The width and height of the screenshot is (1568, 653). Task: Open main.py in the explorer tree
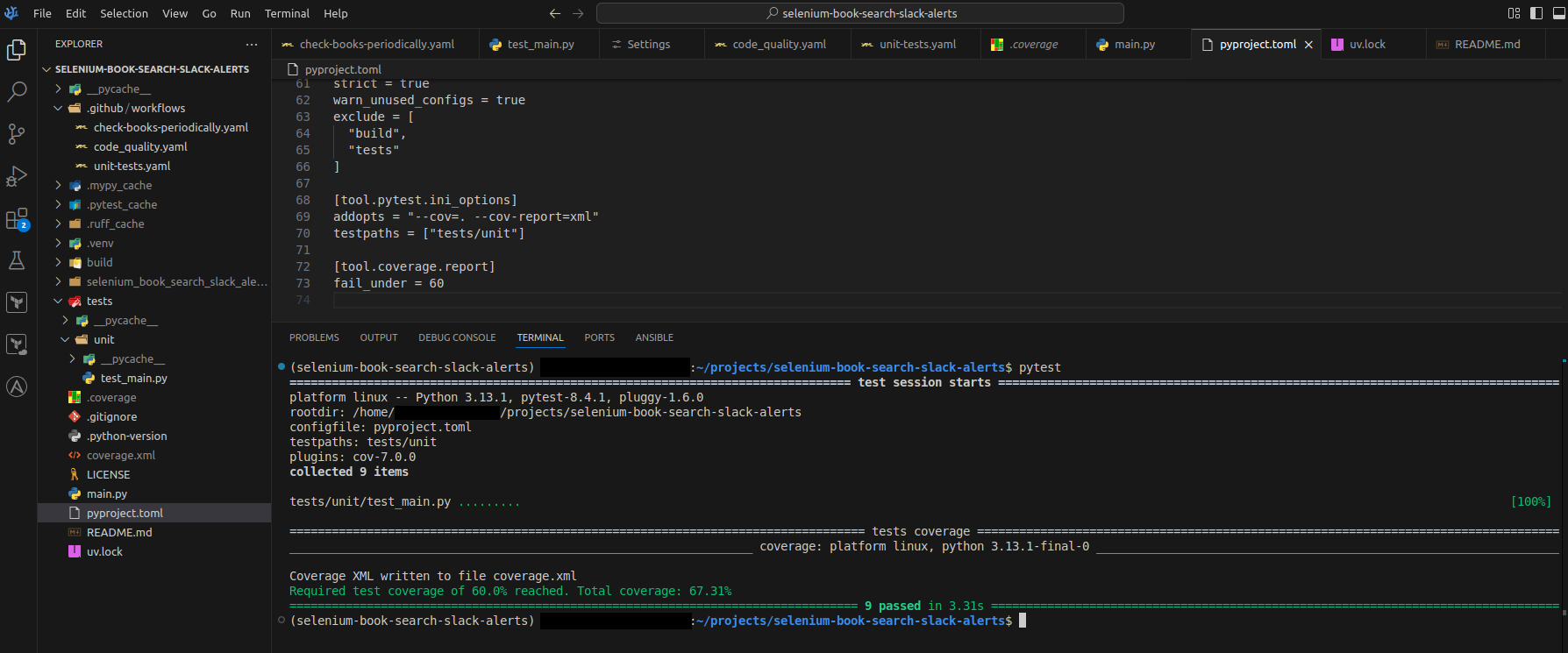107,494
